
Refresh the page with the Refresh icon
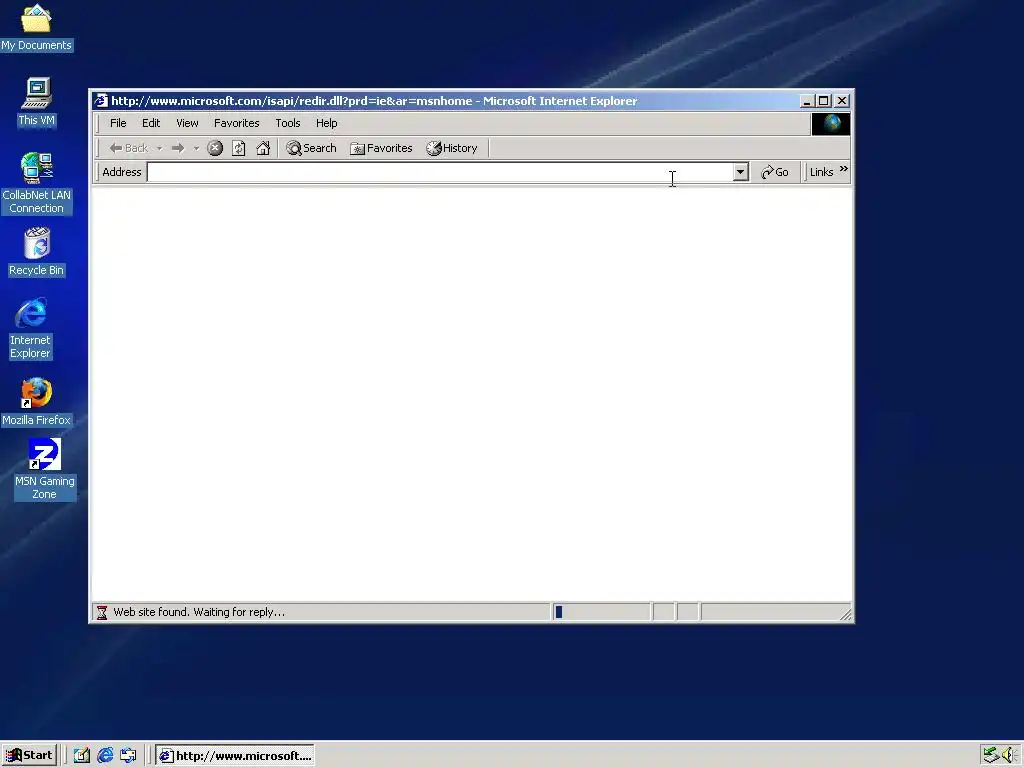click(239, 148)
